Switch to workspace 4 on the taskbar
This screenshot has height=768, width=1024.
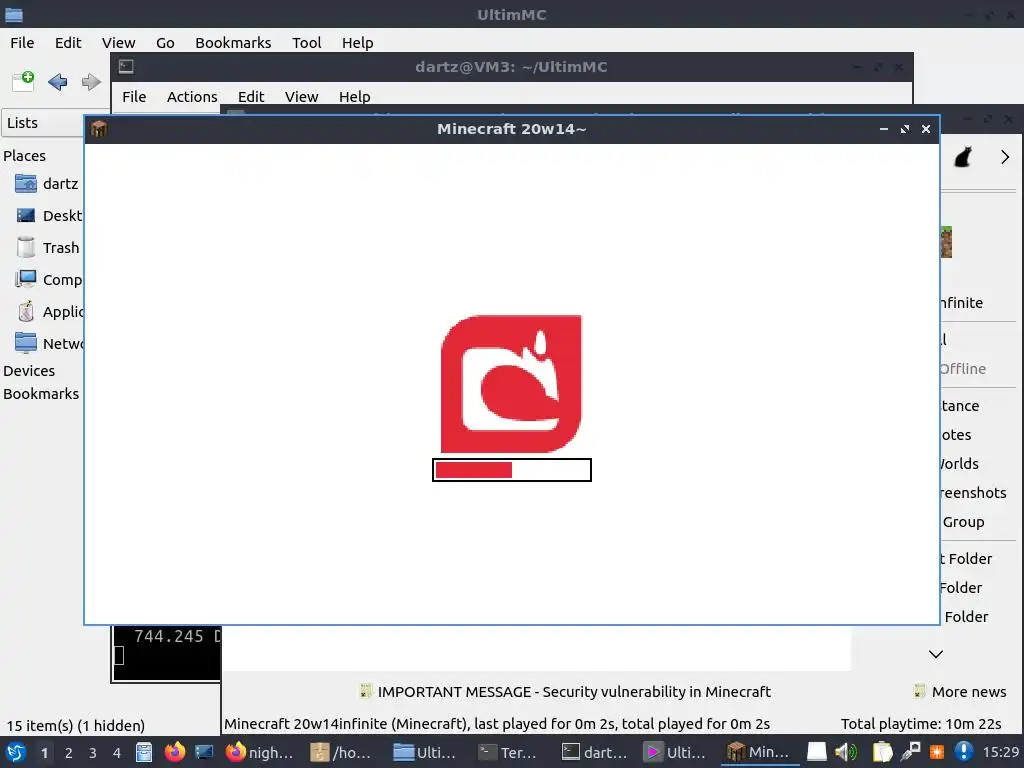116,753
